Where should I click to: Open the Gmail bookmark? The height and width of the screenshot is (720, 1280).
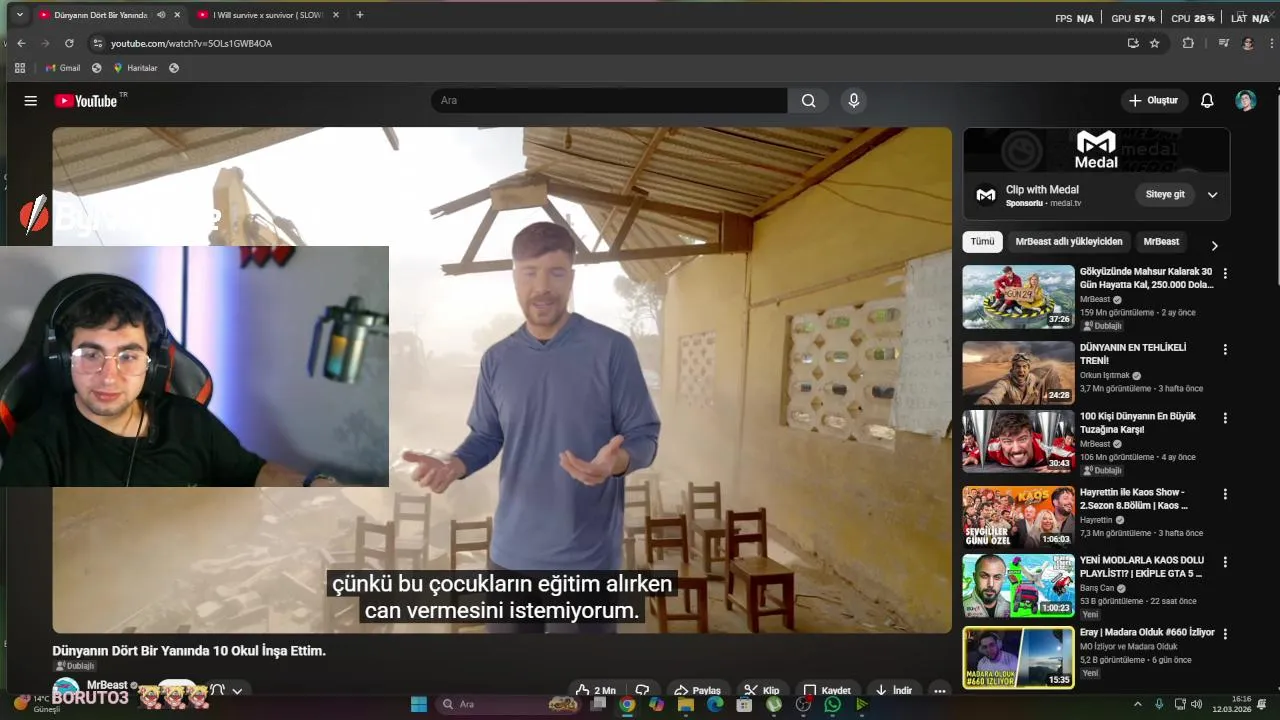(x=62, y=68)
